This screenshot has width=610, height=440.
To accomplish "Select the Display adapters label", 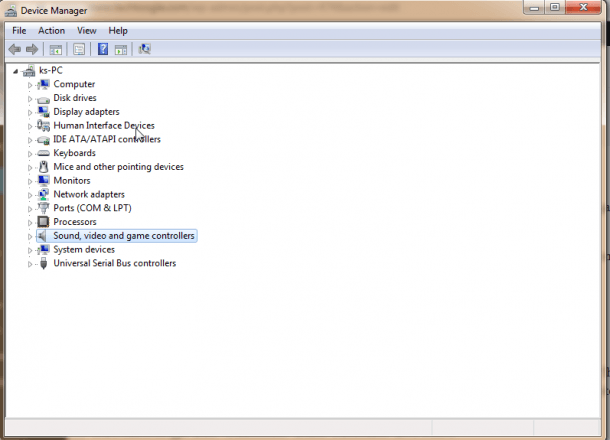I will [86, 112].
